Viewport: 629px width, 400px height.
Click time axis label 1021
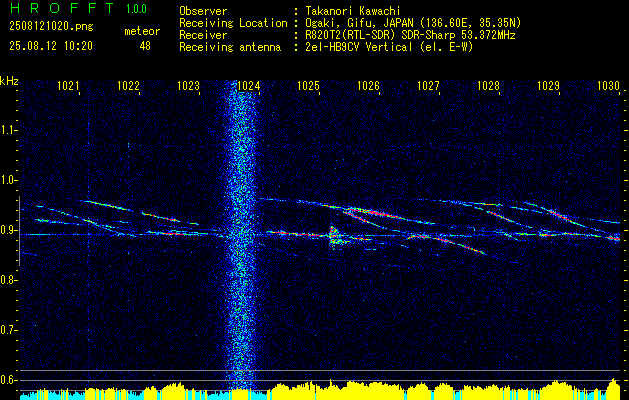[x=69, y=85]
